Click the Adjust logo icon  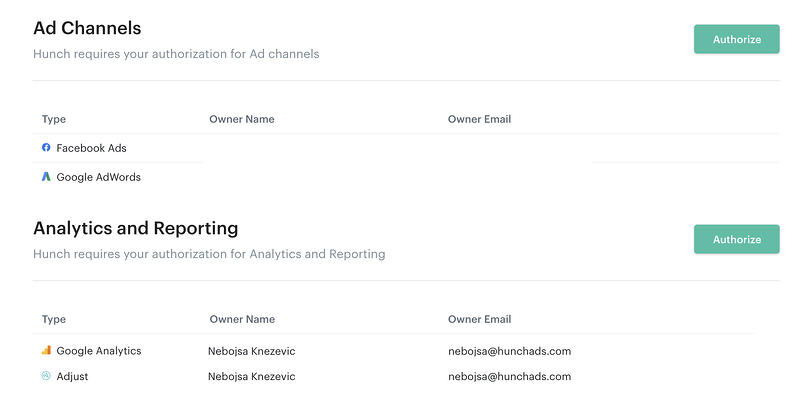pos(46,376)
